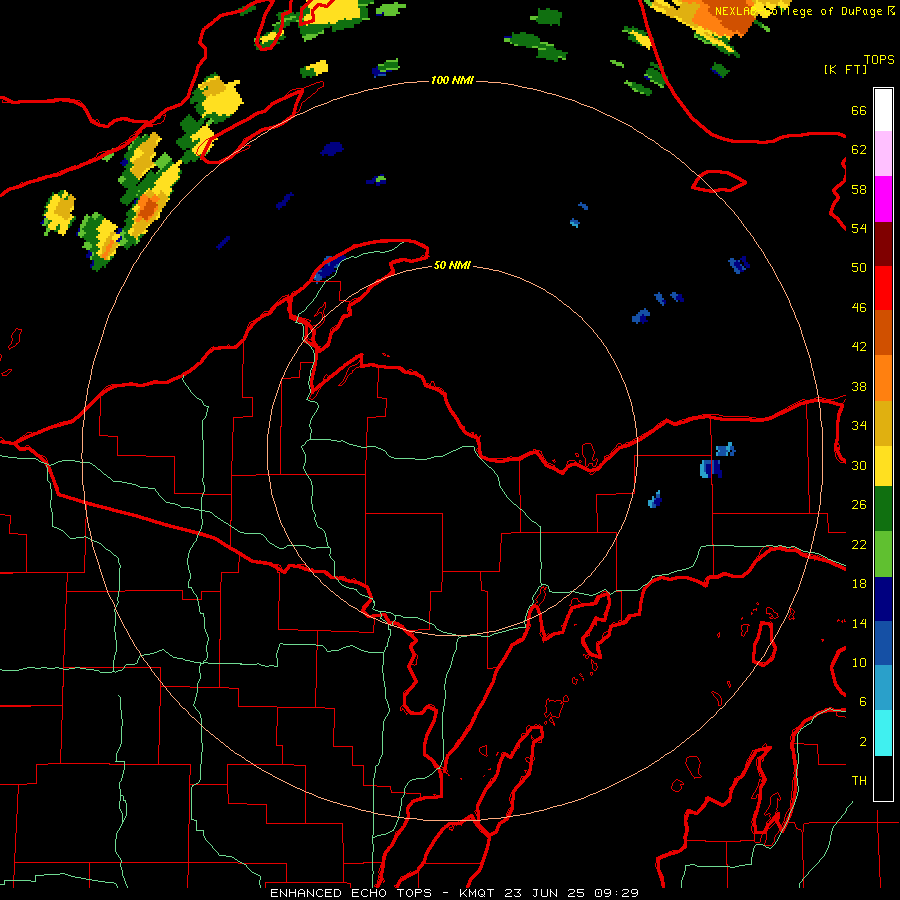Click the 2 legend scale label
900x900 pixels.
(863, 742)
